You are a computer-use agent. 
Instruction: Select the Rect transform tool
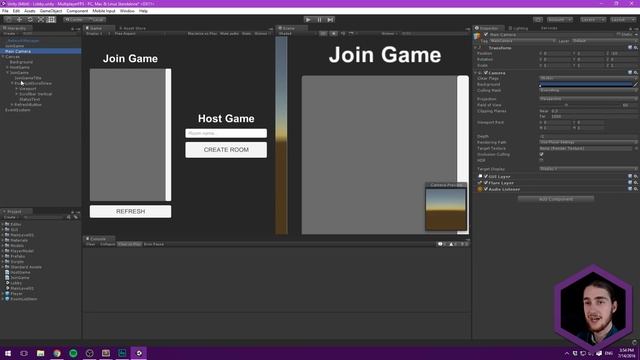[x=51, y=20]
